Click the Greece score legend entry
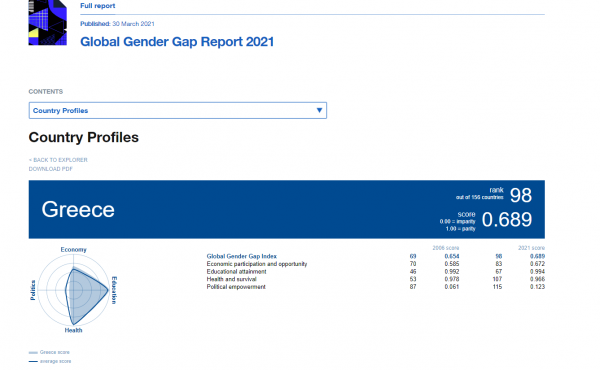This screenshot has height=370, width=600. coord(49,352)
